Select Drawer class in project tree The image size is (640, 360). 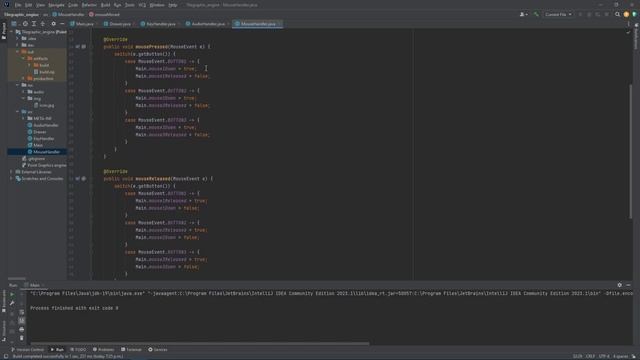[x=39, y=132]
